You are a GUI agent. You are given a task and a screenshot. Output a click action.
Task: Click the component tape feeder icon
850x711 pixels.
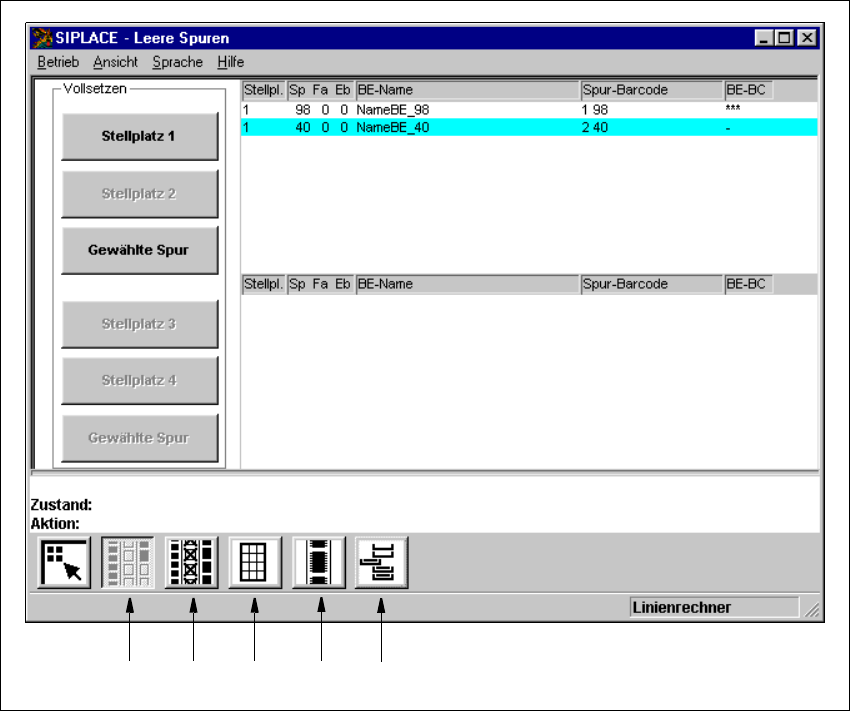(x=319, y=563)
